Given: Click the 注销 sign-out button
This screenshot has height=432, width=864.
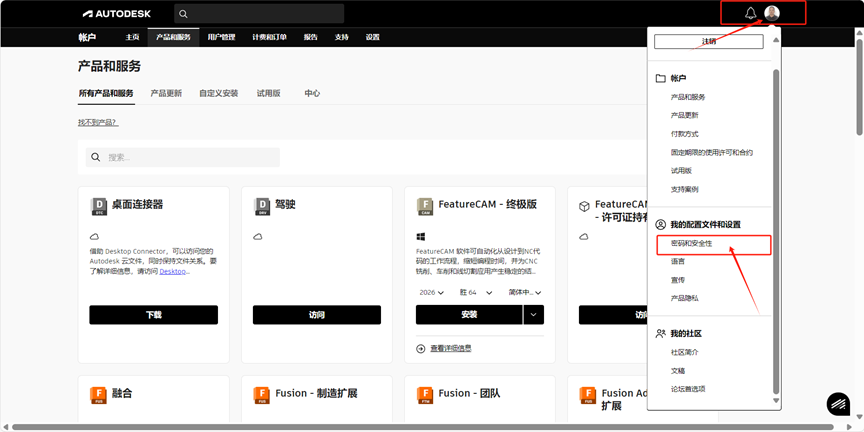Looking at the screenshot, I should pyautogui.click(x=709, y=41).
